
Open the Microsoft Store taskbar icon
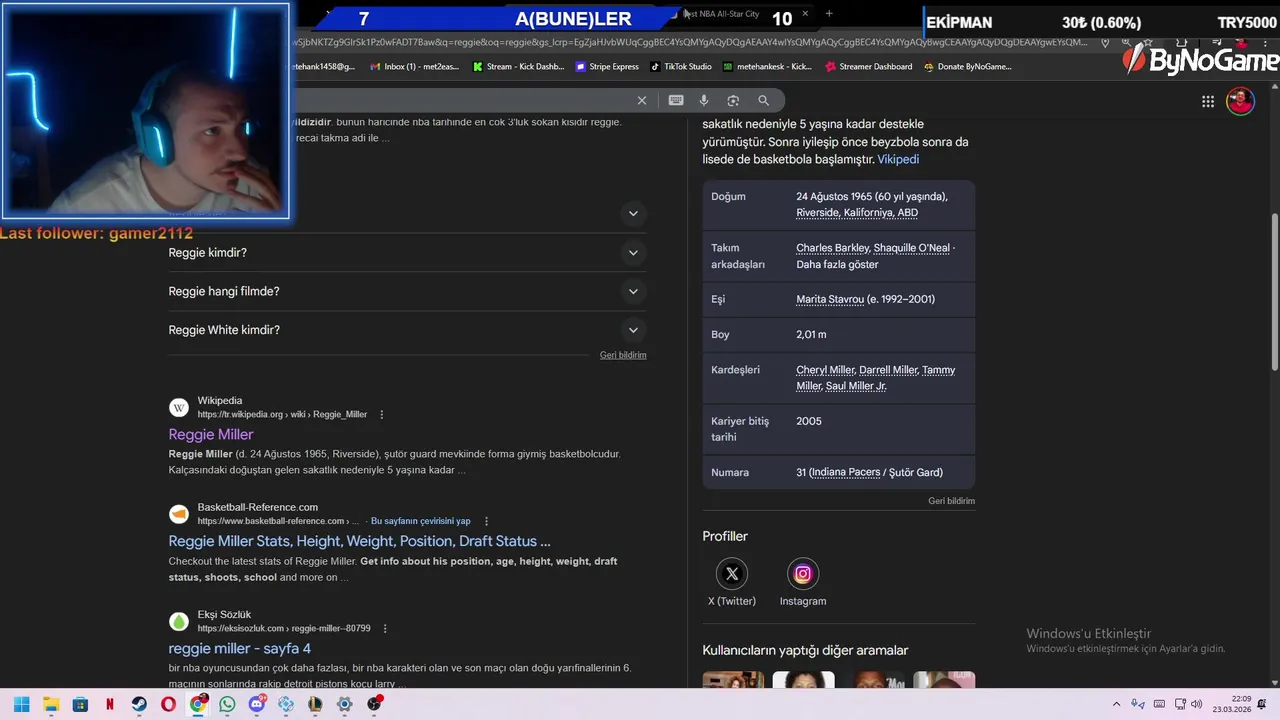click(80, 704)
